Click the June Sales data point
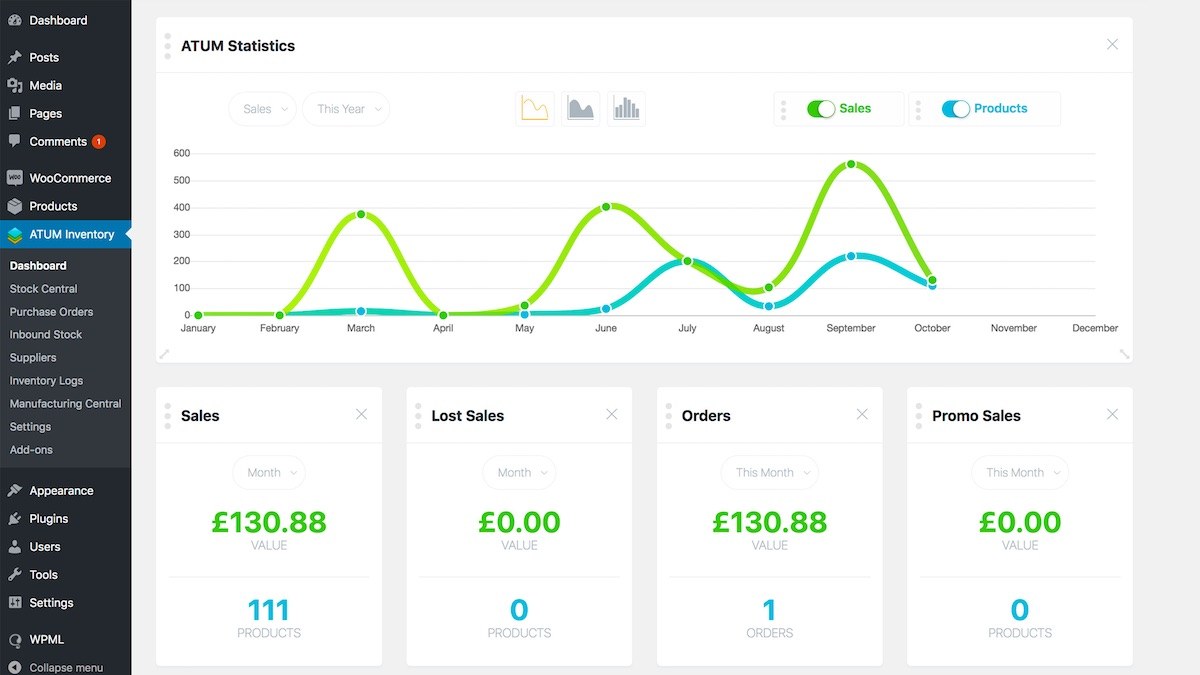This screenshot has width=1200, height=675. click(x=606, y=207)
